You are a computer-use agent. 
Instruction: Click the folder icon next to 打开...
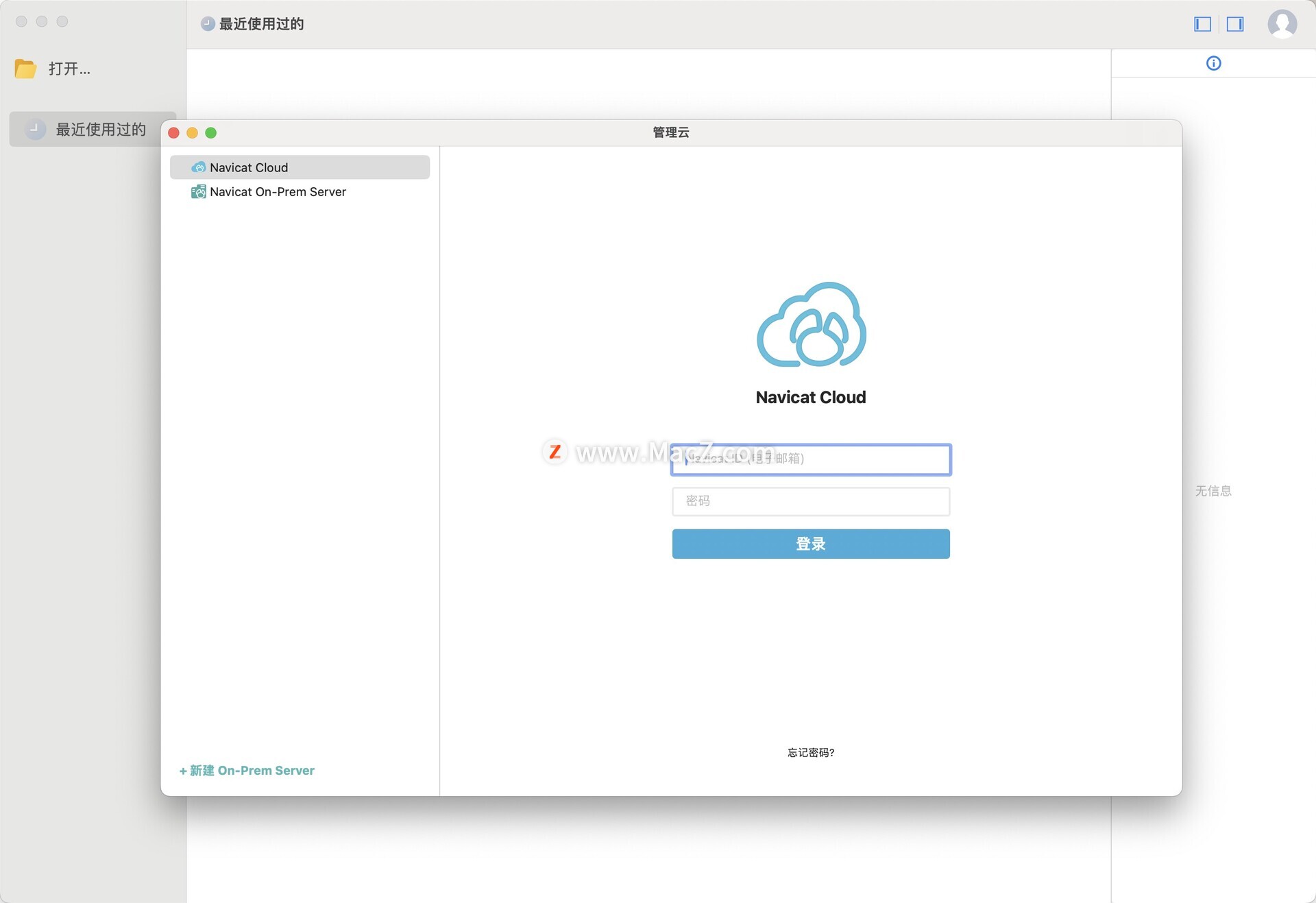tap(25, 69)
